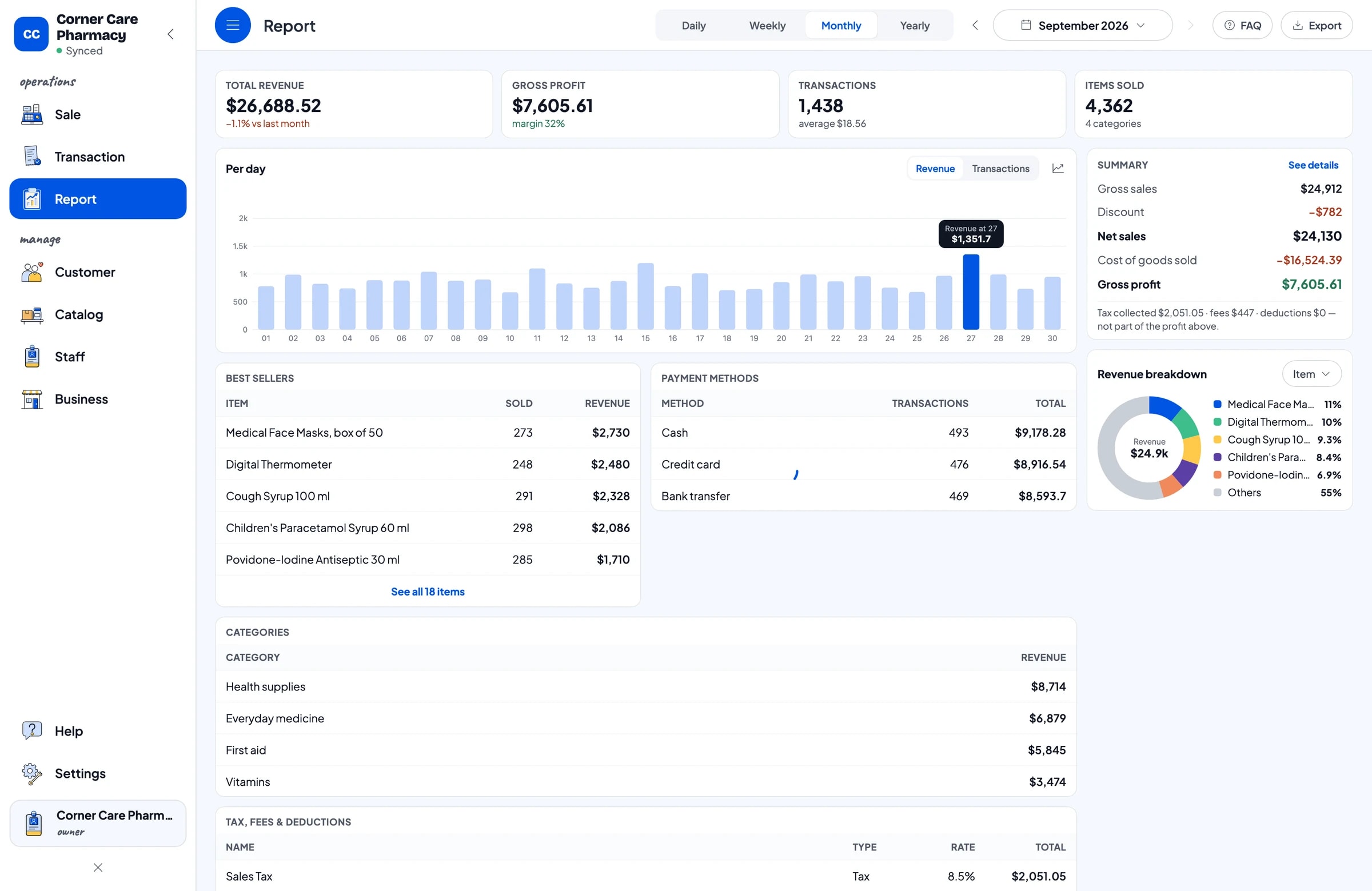Go to the previous month arrow
The width and height of the screenshot is (1372, 891).
975,25
